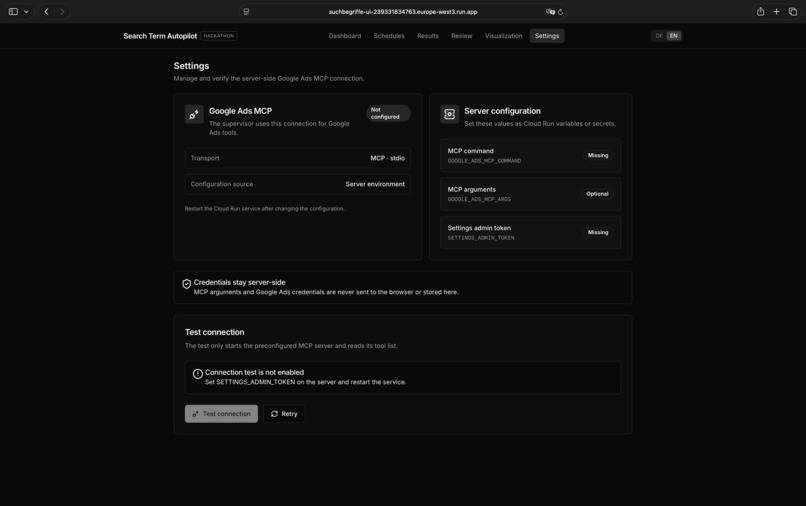
Task: Click the Test connection section heading
Action: tap(214, 332)
